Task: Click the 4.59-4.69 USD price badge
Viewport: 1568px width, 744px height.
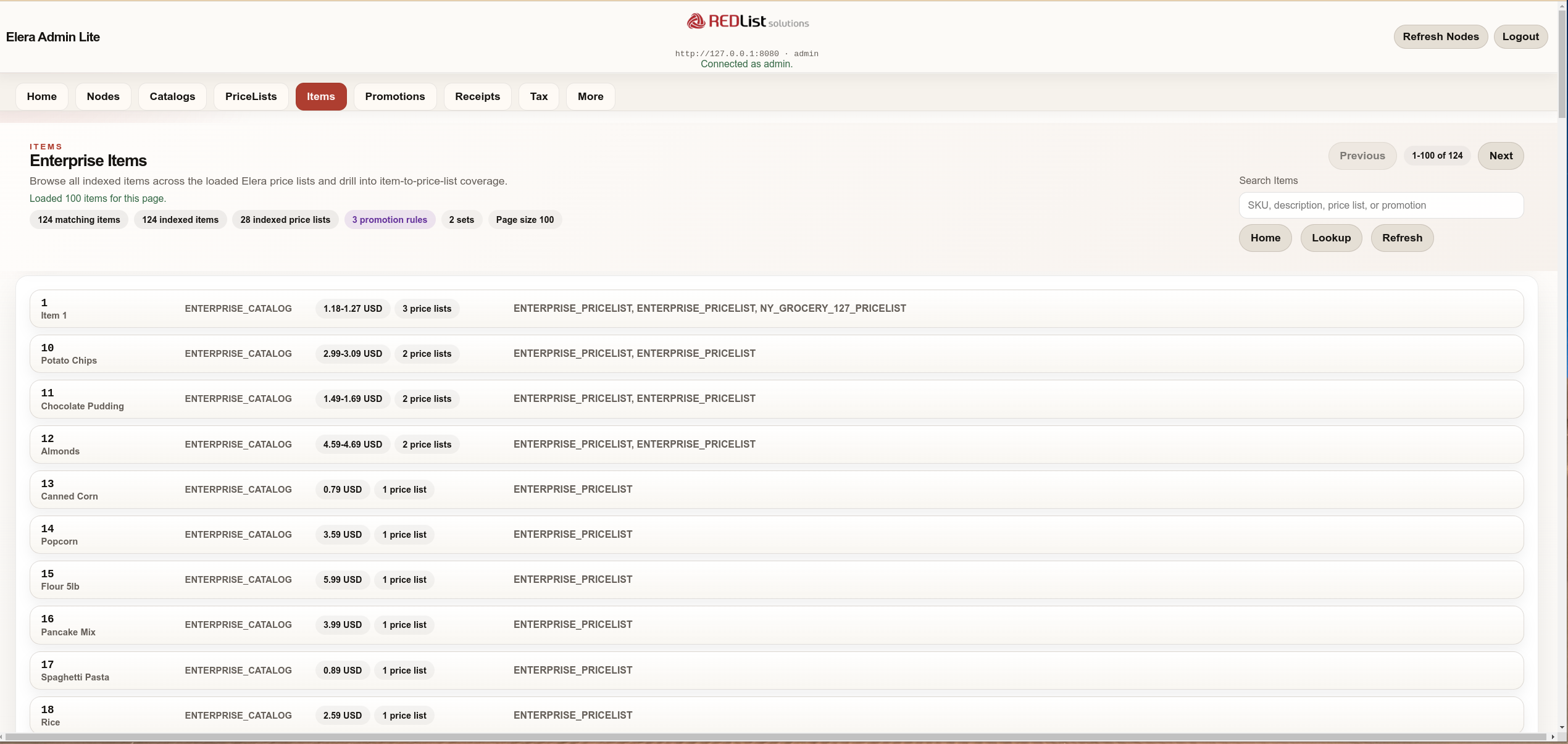Action: click(352, 445)
